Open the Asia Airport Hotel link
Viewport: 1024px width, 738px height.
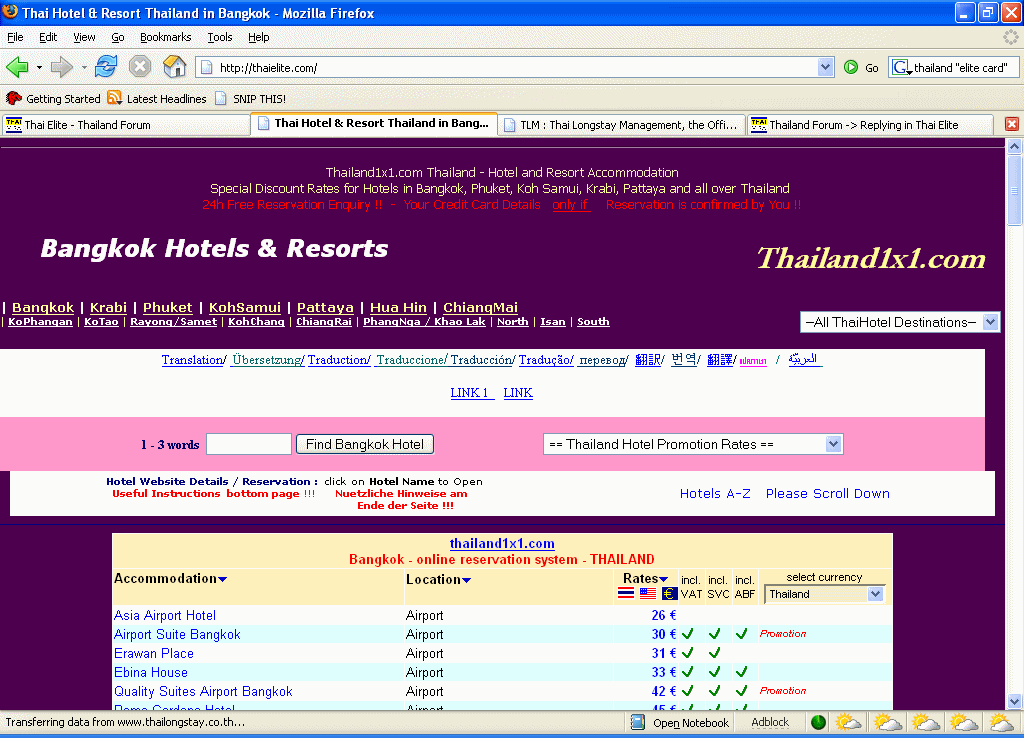click(x=165, y=616)
